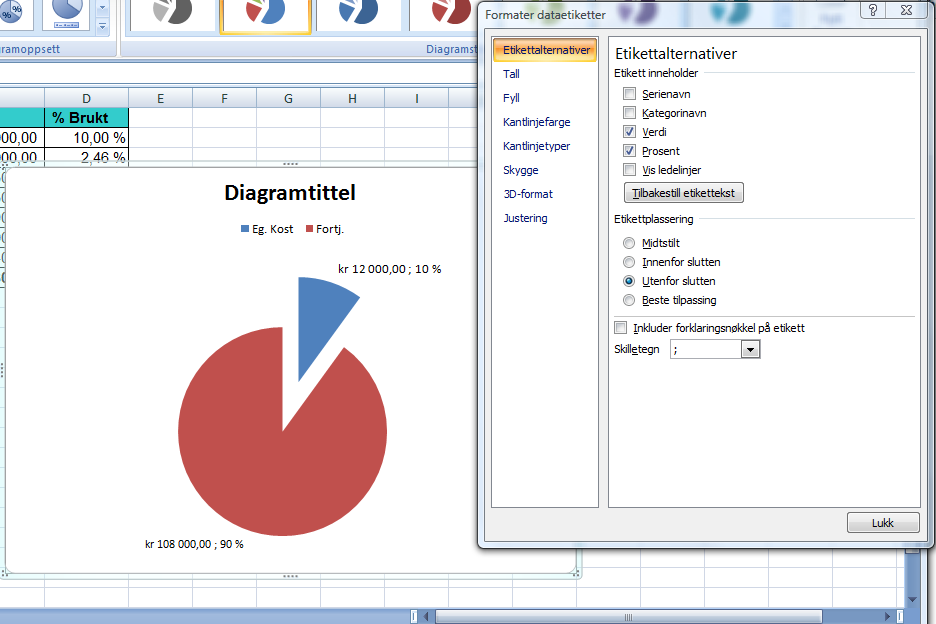Click the chart's top edge sizing handle
The height and width of the screenshot is (624, 936).
290,164
